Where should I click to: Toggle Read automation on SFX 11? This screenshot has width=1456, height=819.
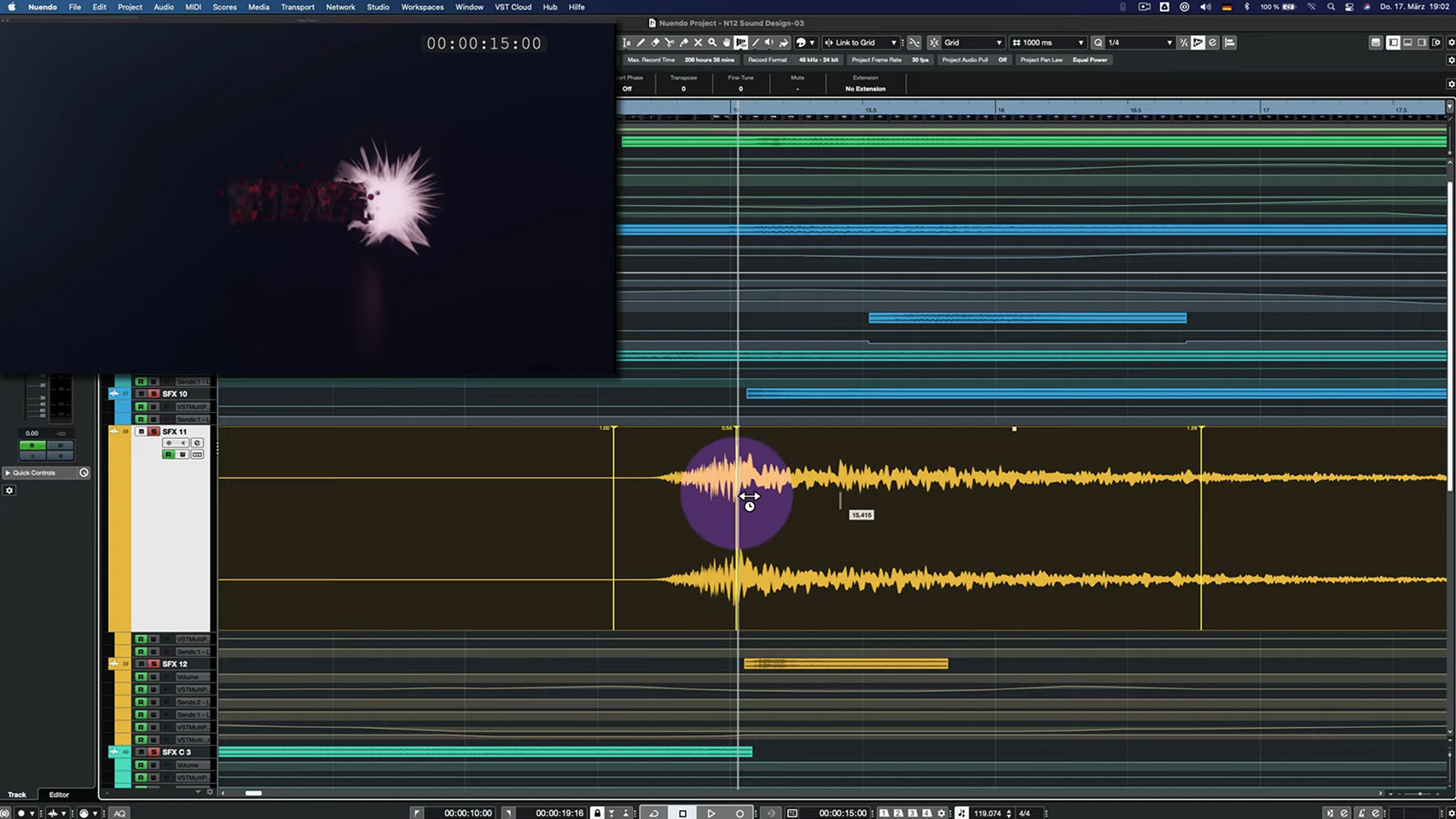(168, 455)
